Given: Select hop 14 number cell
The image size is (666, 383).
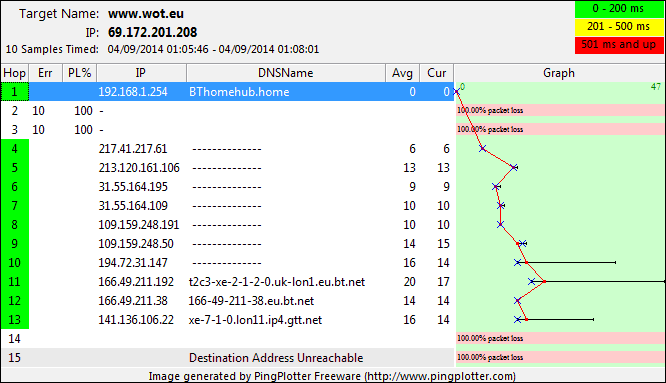Looking at the screenshot, I should point(15,339).
